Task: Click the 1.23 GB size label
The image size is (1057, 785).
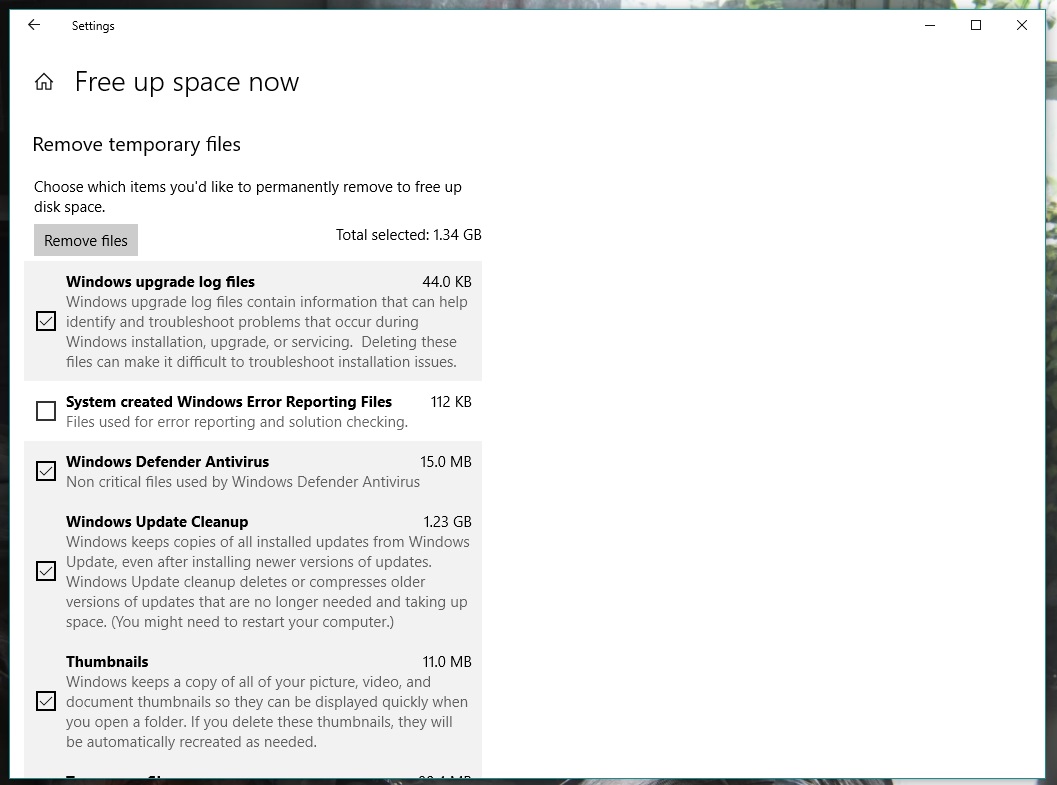Action: (447, 522)
